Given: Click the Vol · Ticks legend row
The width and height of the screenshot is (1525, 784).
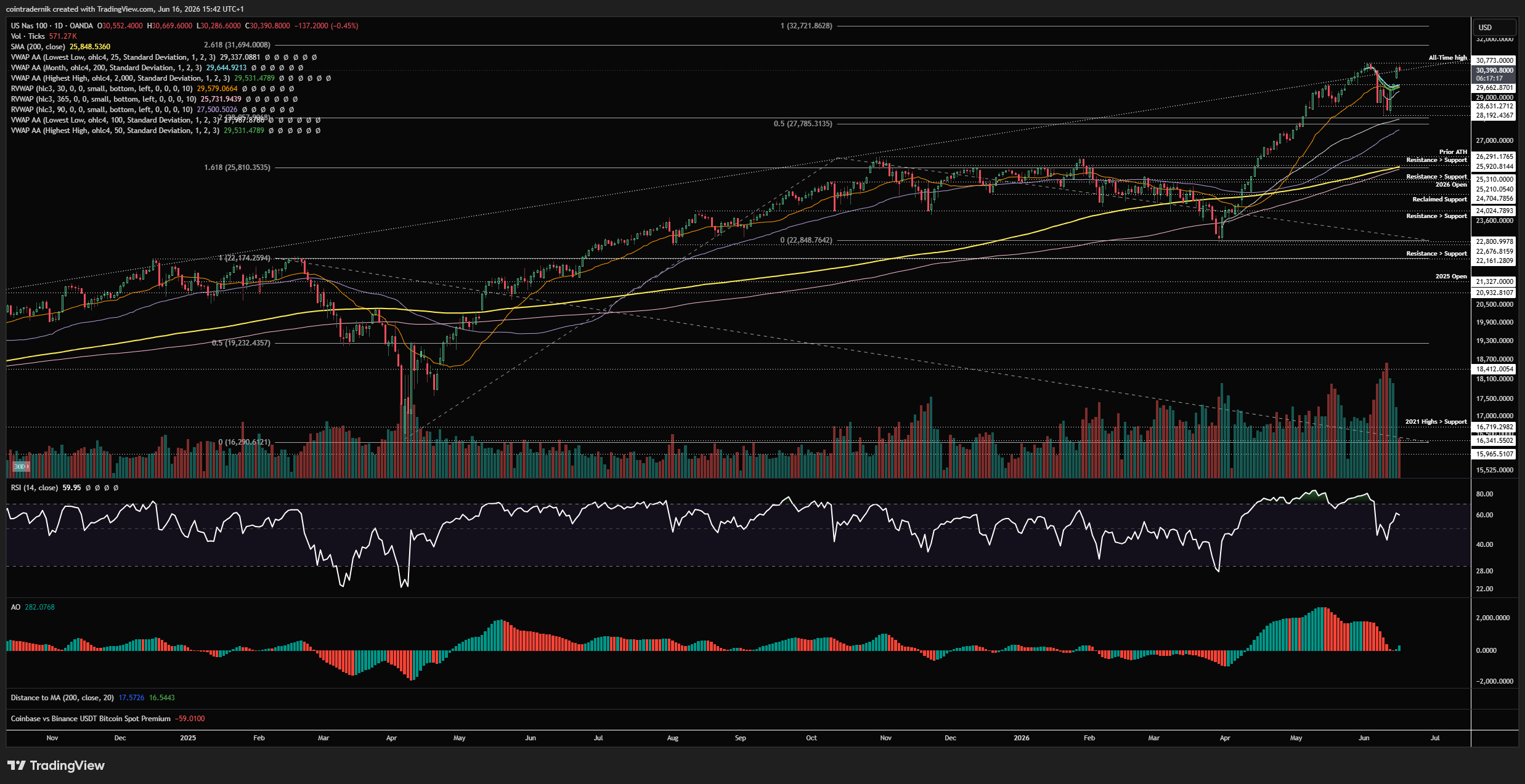Looking at the screenshot, I should pos(44,36).
